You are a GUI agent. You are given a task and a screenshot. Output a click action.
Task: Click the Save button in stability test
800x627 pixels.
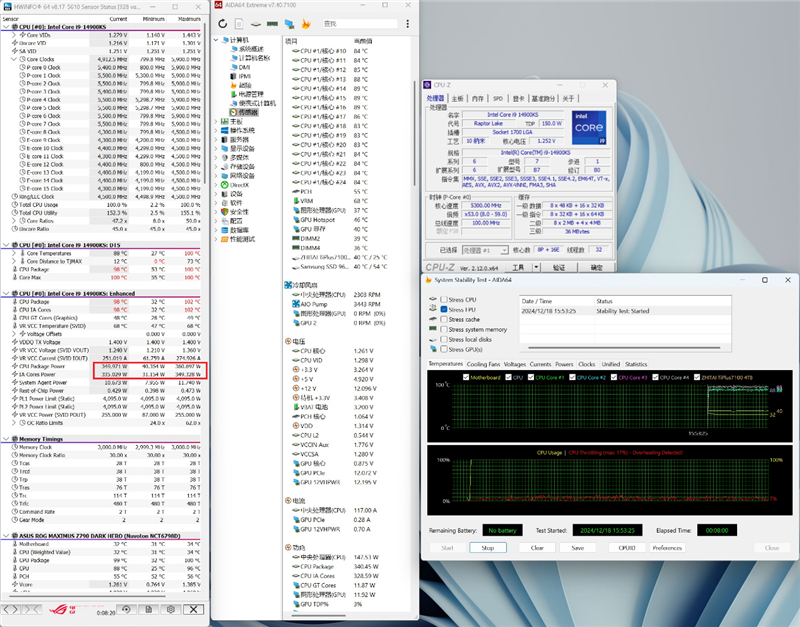click(578, 547)
